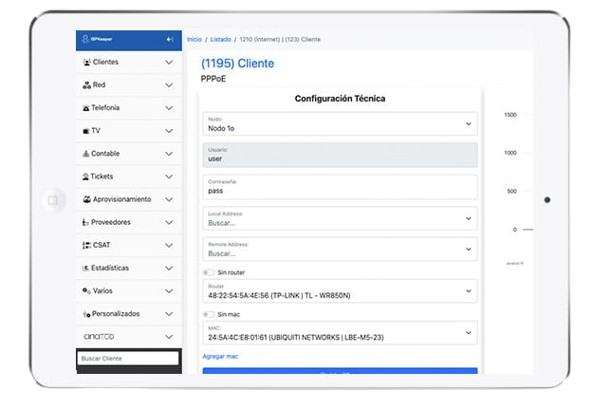Screen dimensions: 610x409
Task: Click the Telefonía phone icon
Action: (86, 108)
